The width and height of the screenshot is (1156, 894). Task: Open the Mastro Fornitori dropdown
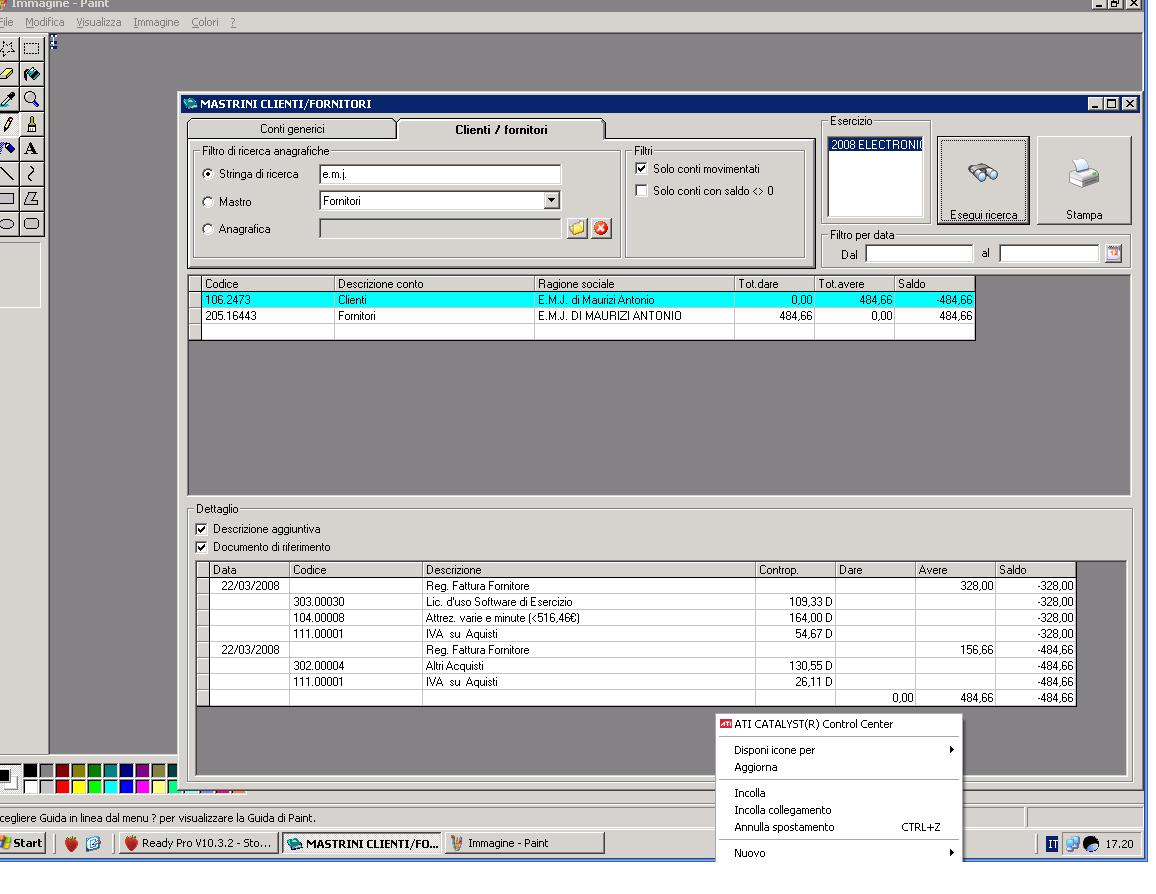point(551,201)
